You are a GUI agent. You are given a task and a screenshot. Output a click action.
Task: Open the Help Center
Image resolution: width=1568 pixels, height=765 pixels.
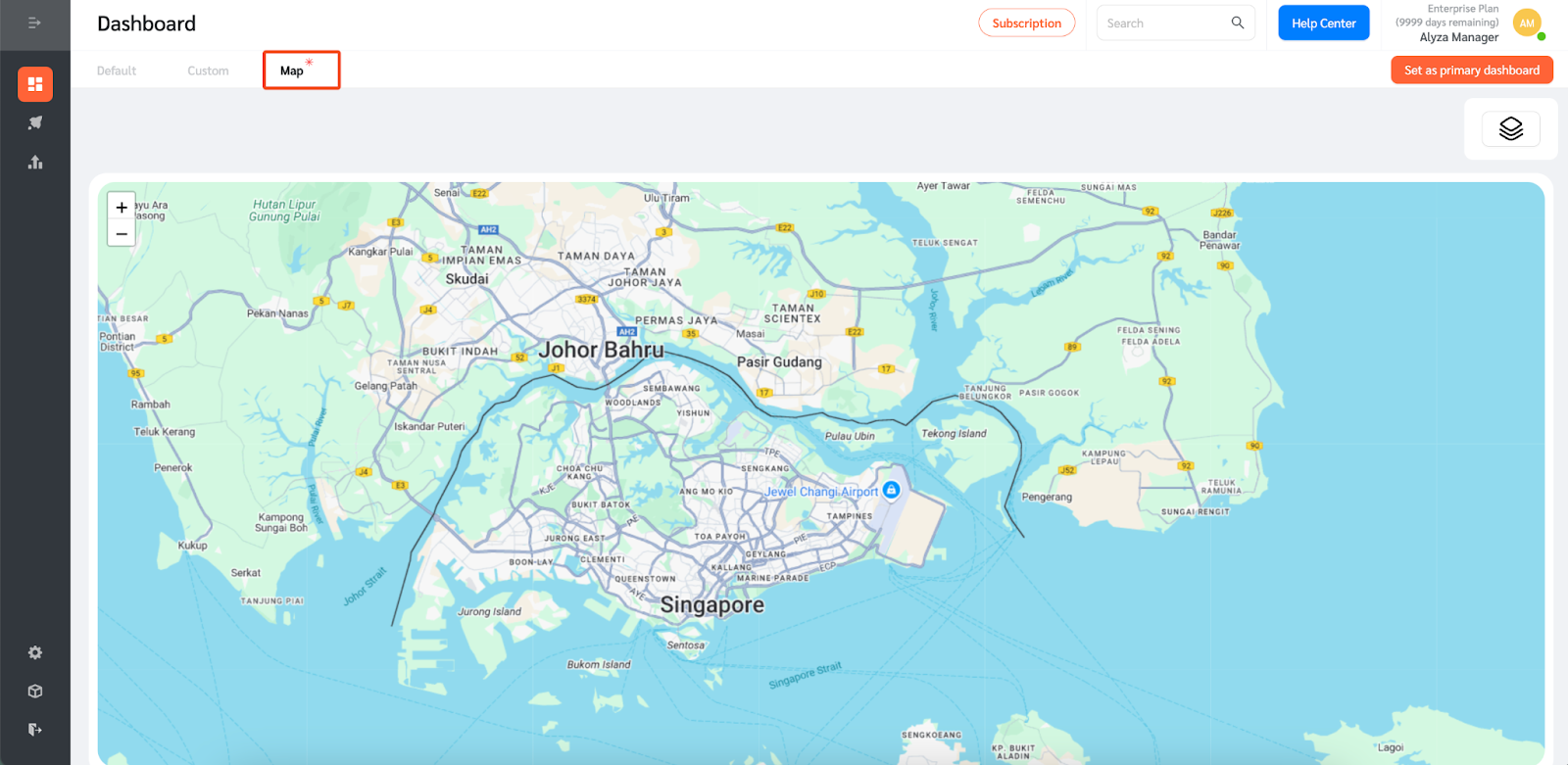pyautogui.click(x=1323, y=23)
